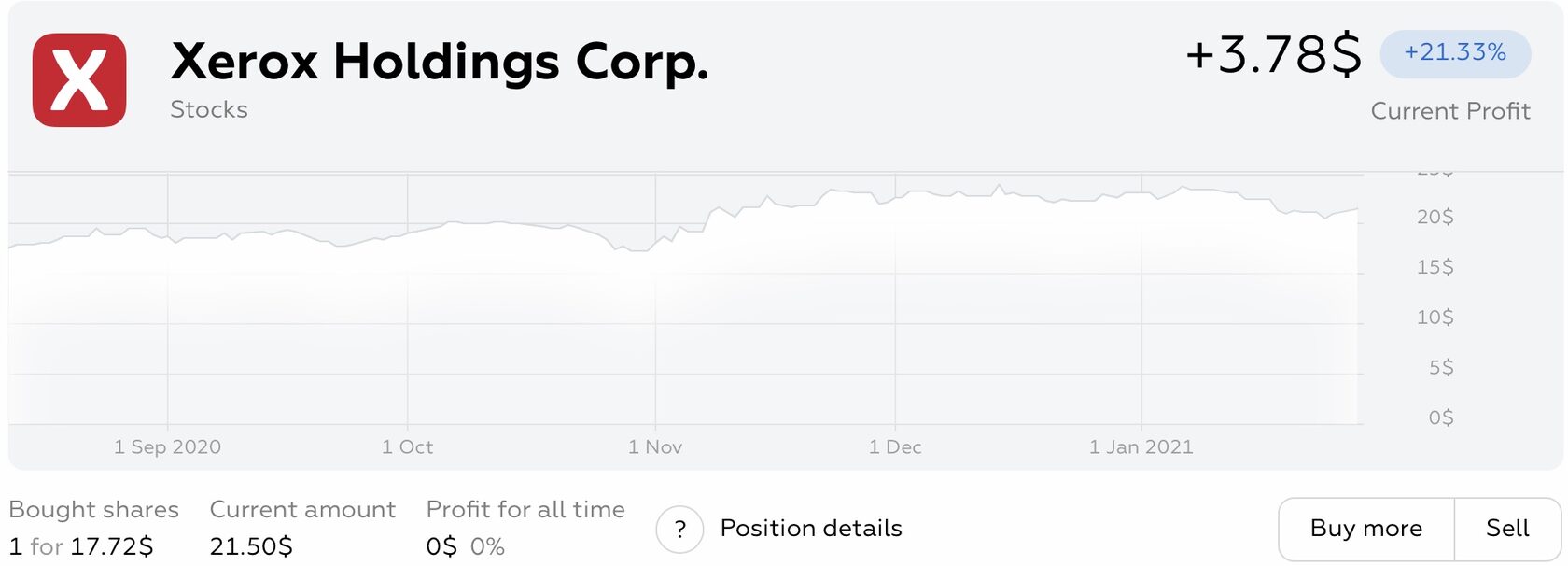The image size is (1568, 566).
Task: Click the 1 Sep 2020 date marker
Action: coord(168,447)
